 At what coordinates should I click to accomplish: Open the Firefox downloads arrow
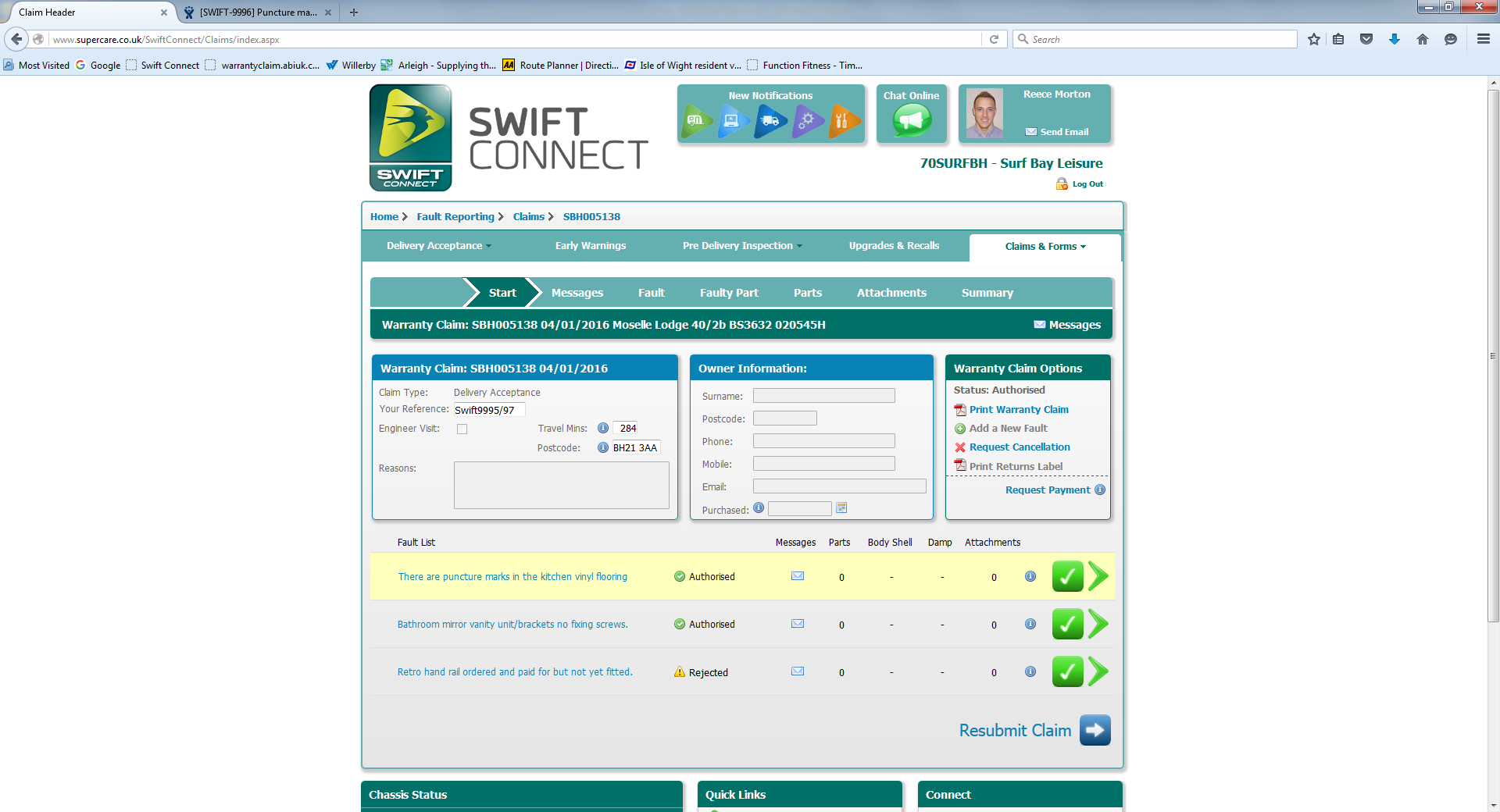click(1395, 39)
